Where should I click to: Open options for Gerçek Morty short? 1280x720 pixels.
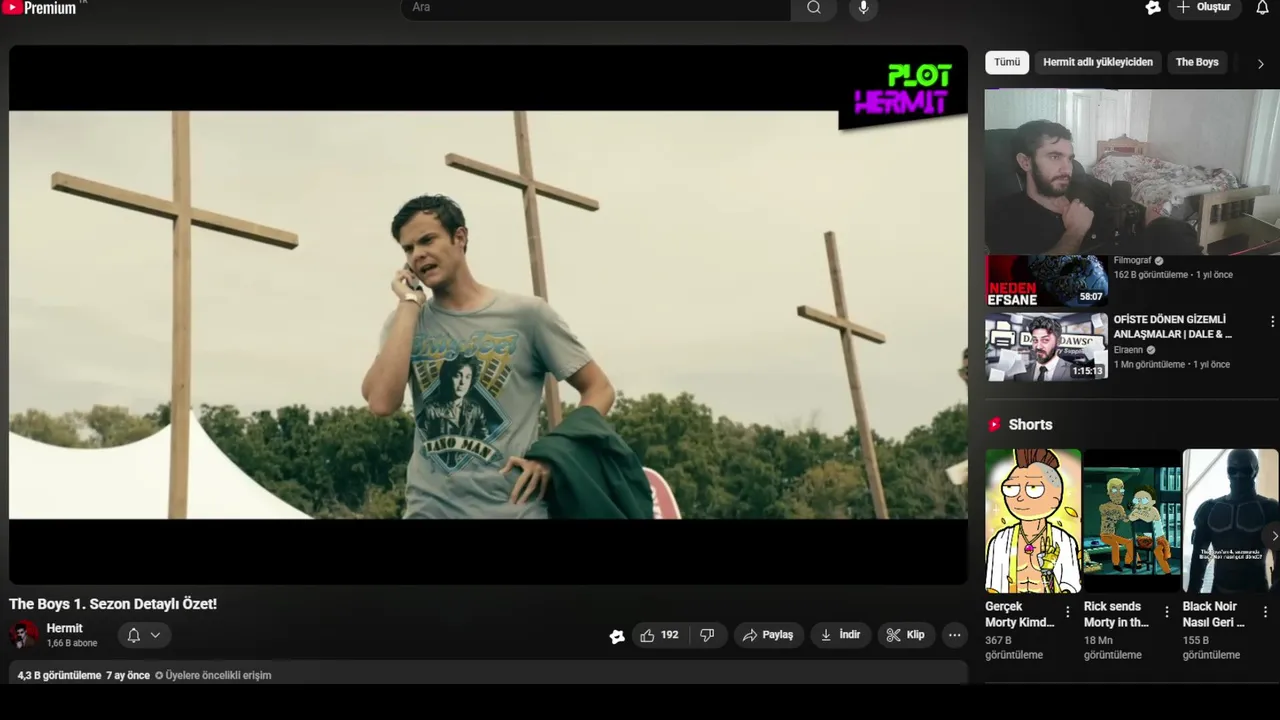click(1067, 612)
